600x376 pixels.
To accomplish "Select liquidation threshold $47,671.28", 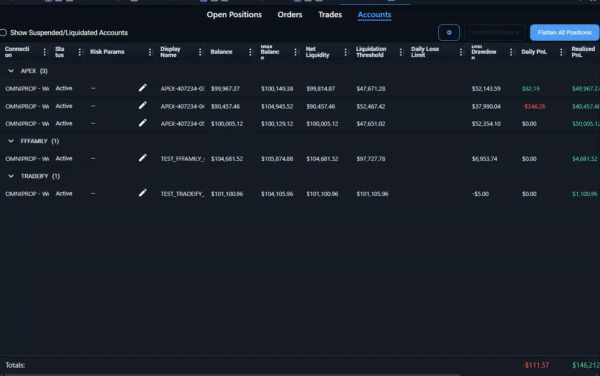I will [x=371, y=88].
